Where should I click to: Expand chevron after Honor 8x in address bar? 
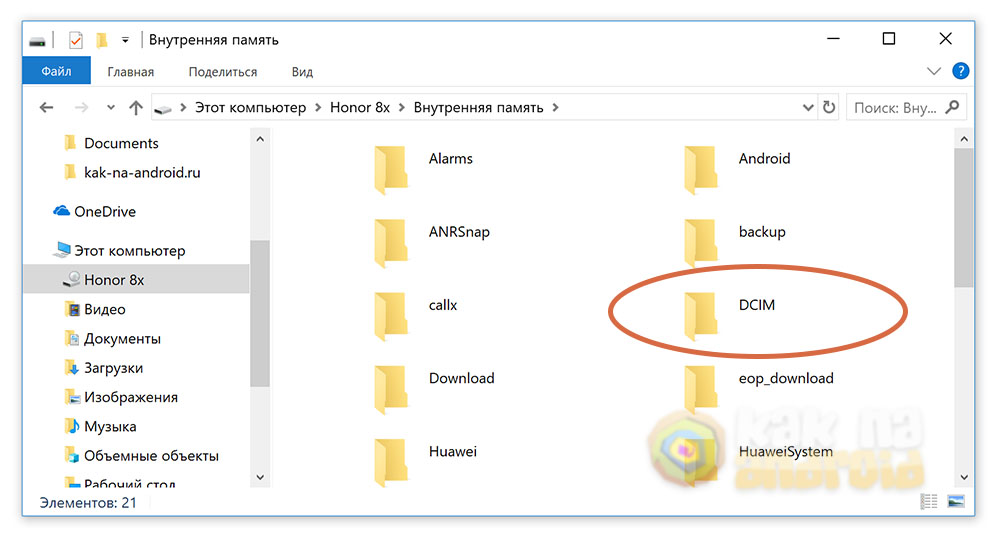click(402, 108)
